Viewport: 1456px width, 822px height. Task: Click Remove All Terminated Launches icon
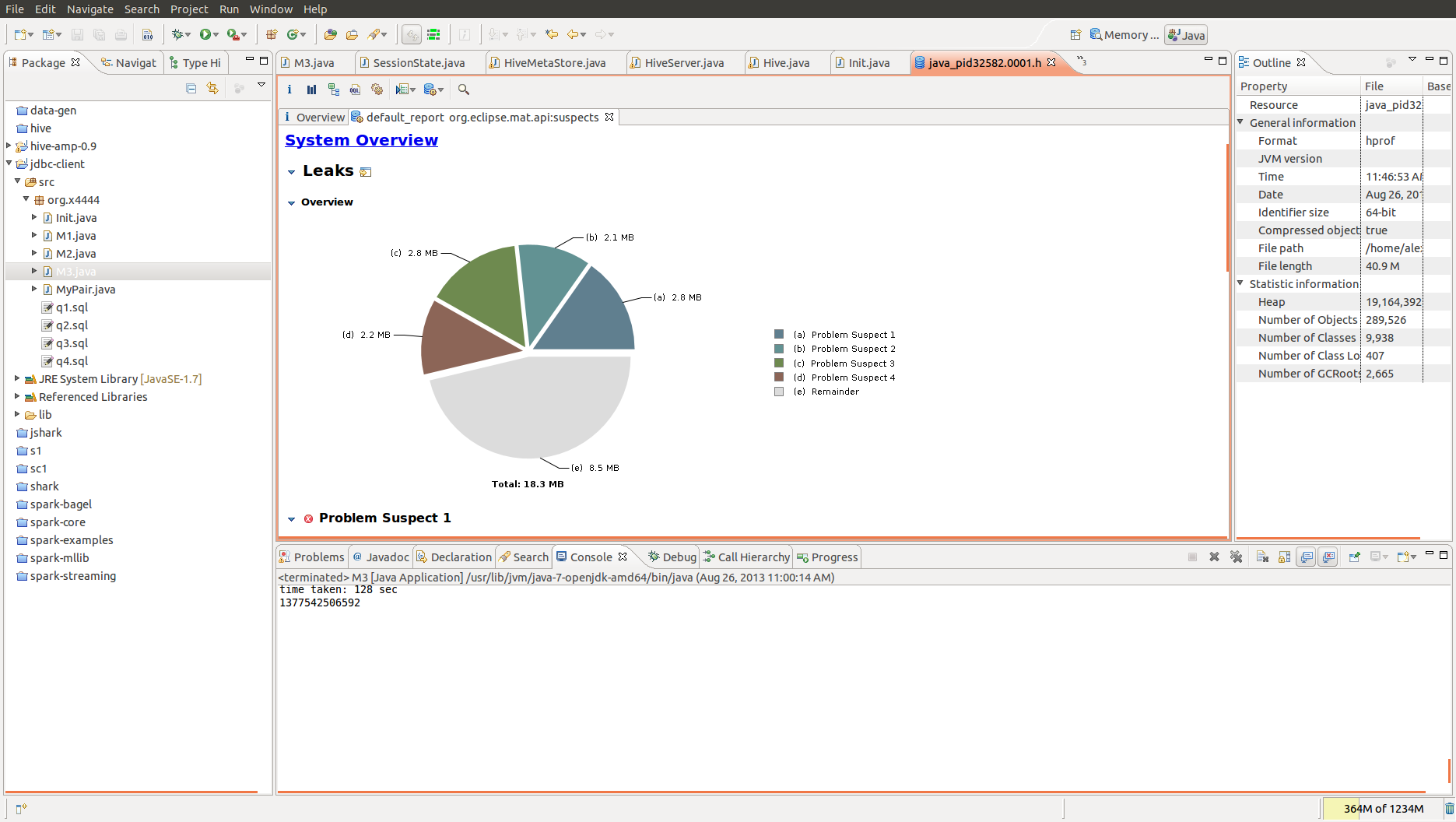(x=1236, y=557)
